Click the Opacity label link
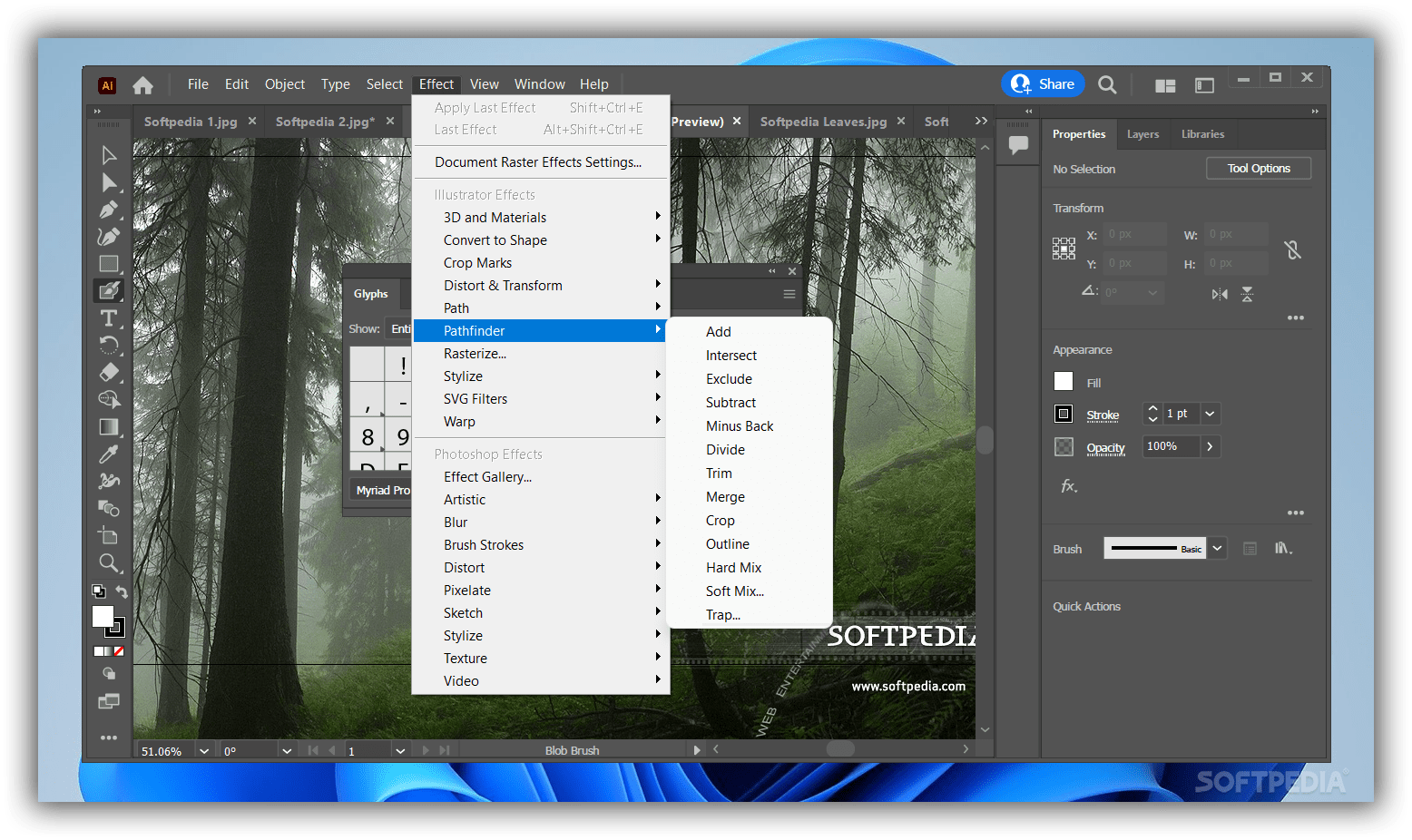Image resolution: width=1412 pixels, height=840 pixels. click(x=1105, y=448)
